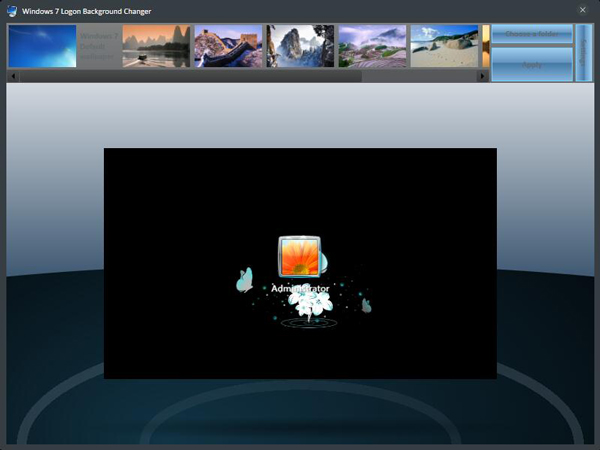Click the thumbnail strip scrollbar handle
The width and height of the screenshot is (600, 450).
coord(191,76)
